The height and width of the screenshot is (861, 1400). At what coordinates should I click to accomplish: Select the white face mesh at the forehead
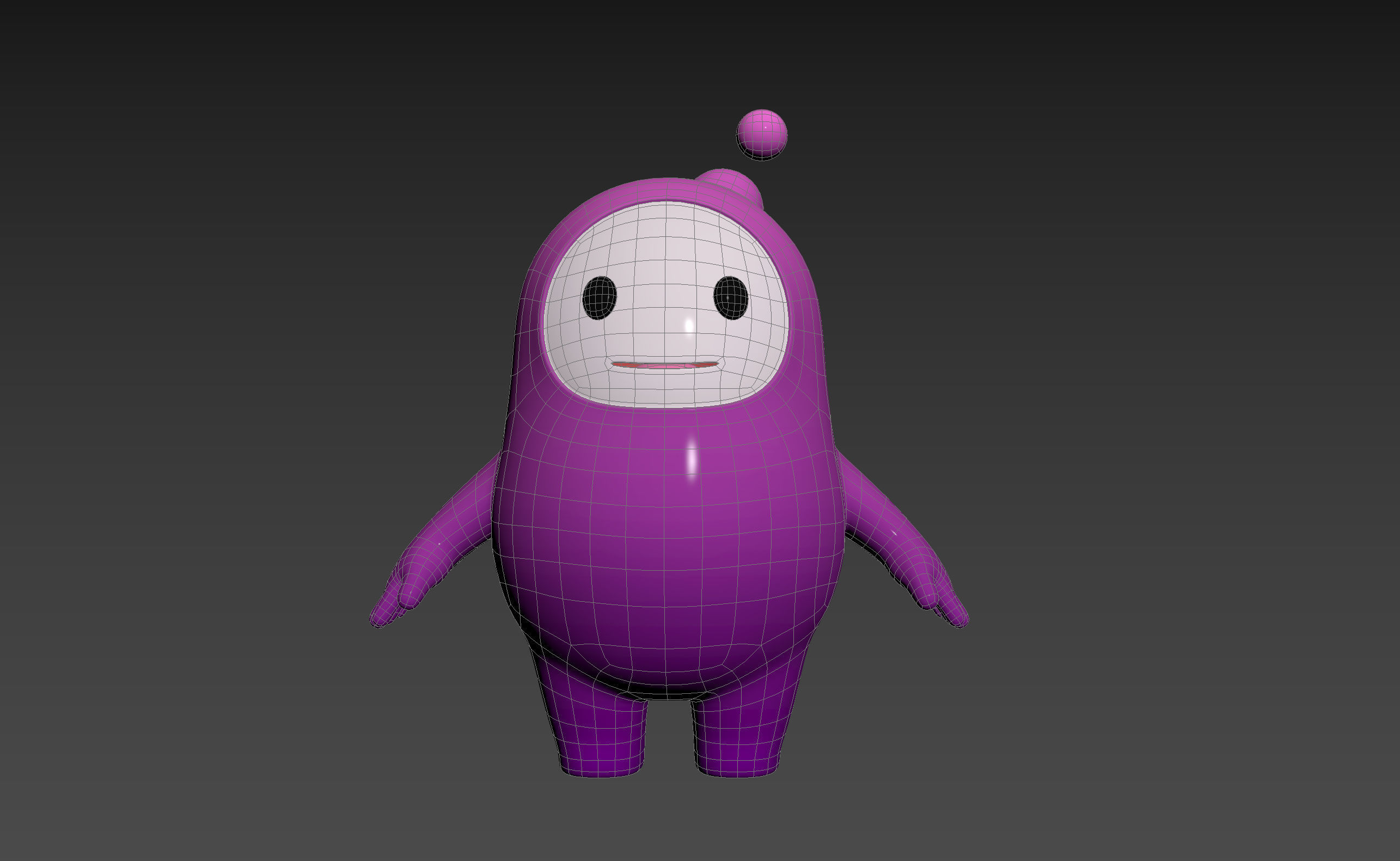[665, 245]
